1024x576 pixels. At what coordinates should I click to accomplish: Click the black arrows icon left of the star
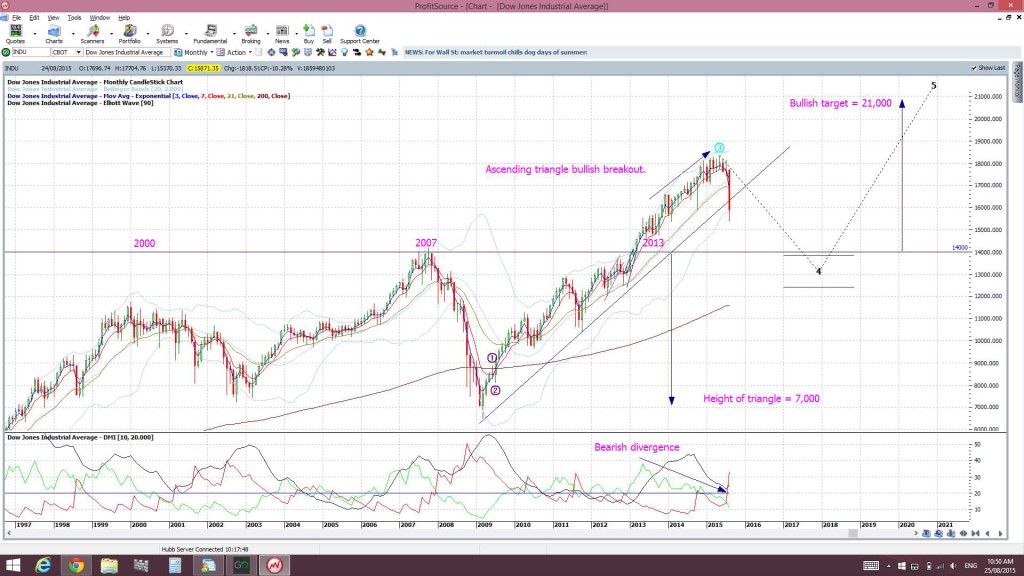pyautogui.click(x=357, y=52)
